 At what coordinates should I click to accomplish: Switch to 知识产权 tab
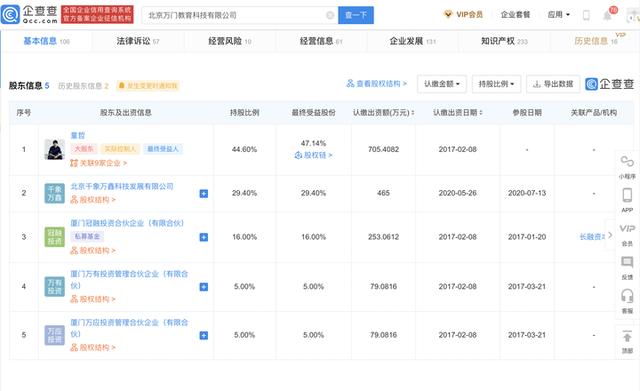tap(504, 41)
